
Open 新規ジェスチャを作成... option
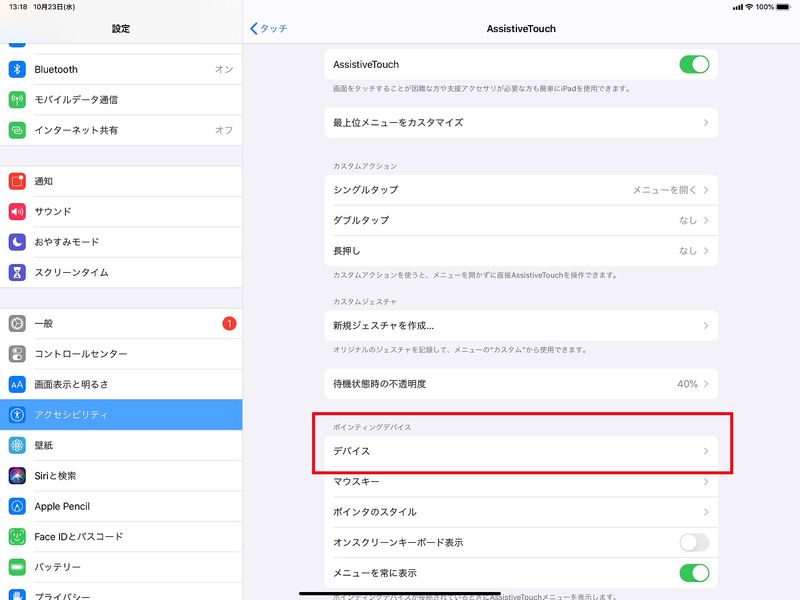click(521, 326)
